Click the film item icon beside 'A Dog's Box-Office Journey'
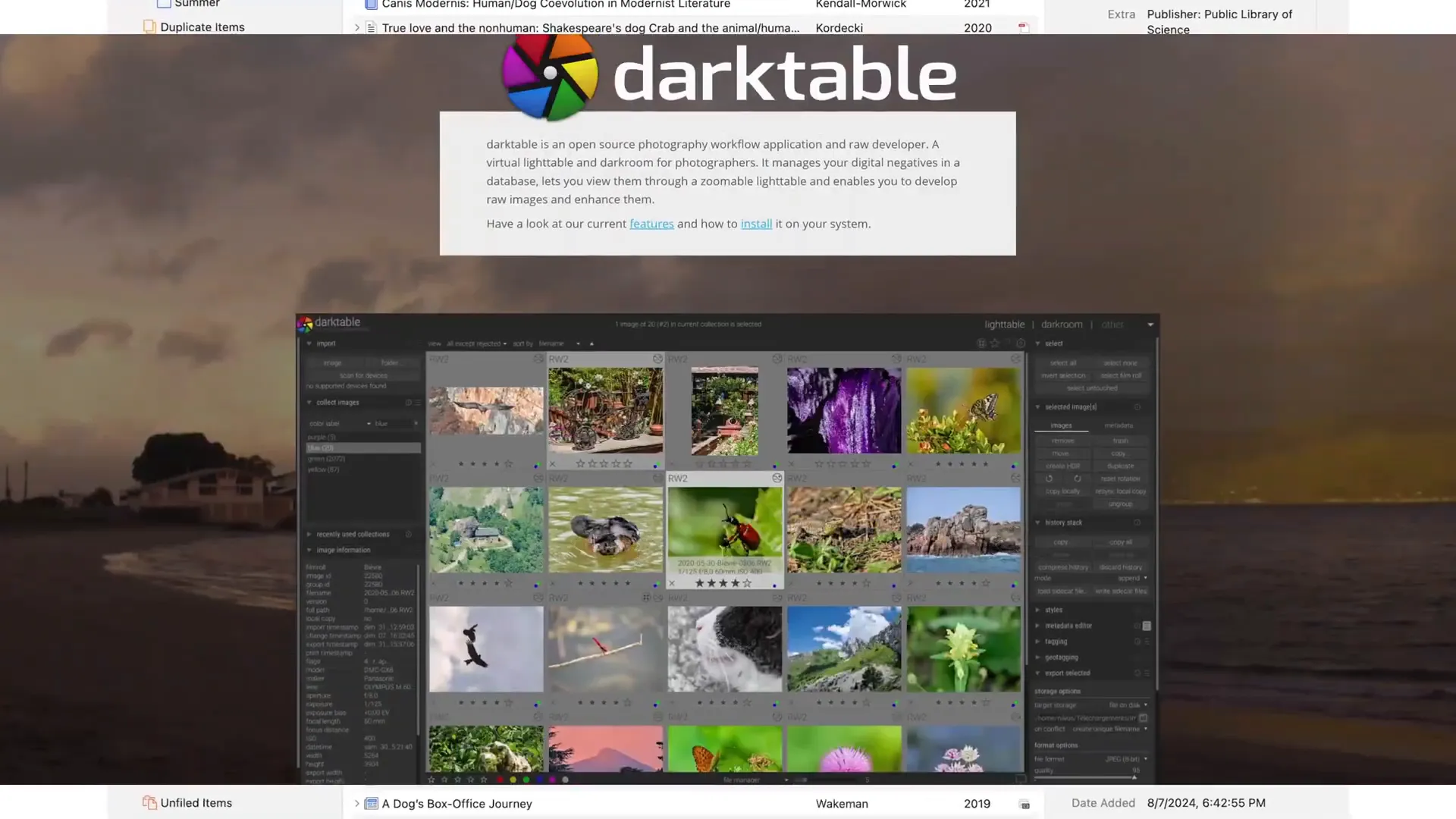This screenshot has height=819, width=1456. click(372, 804)
